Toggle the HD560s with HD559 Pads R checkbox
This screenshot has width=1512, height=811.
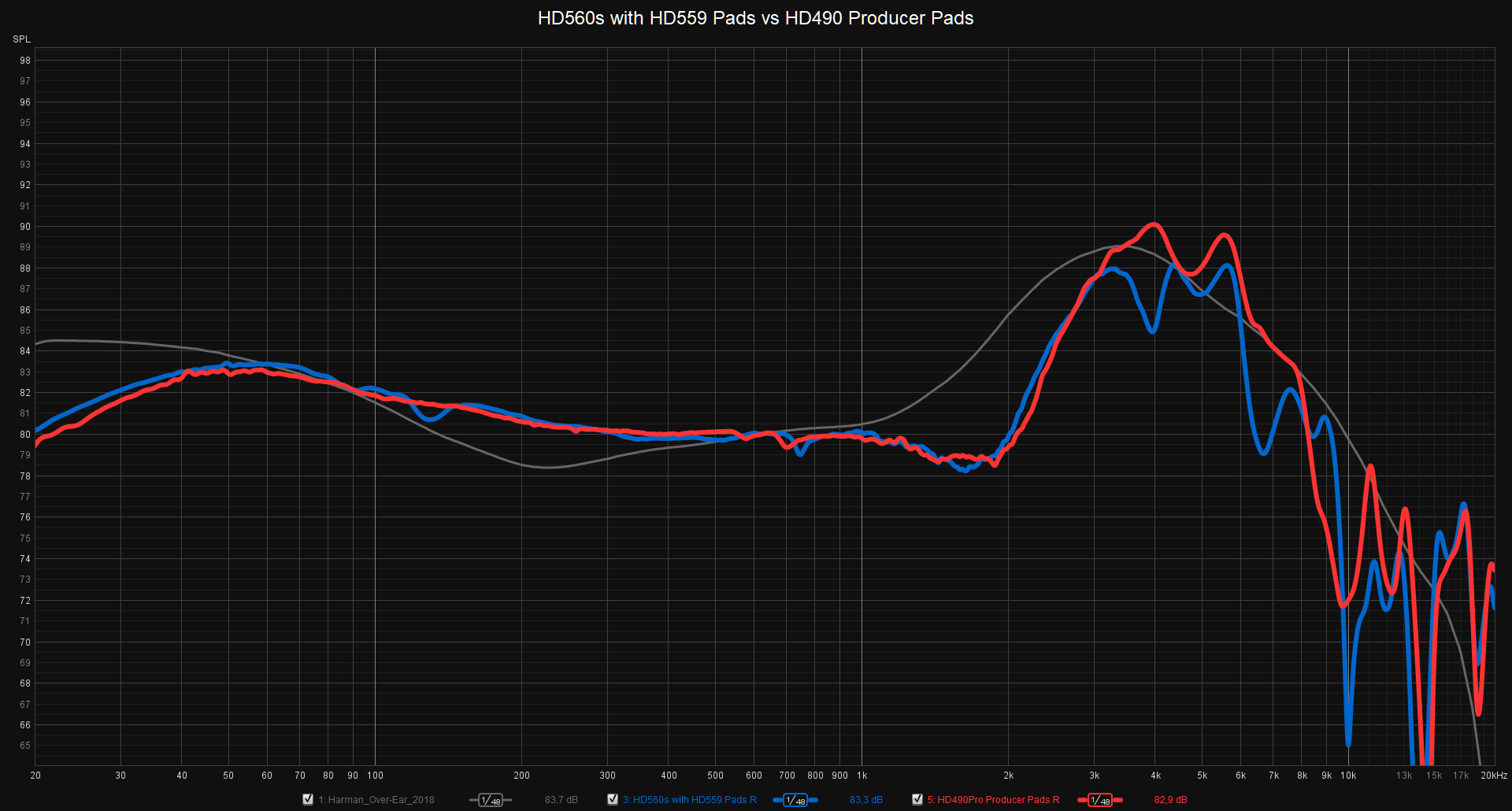[613, 799]
